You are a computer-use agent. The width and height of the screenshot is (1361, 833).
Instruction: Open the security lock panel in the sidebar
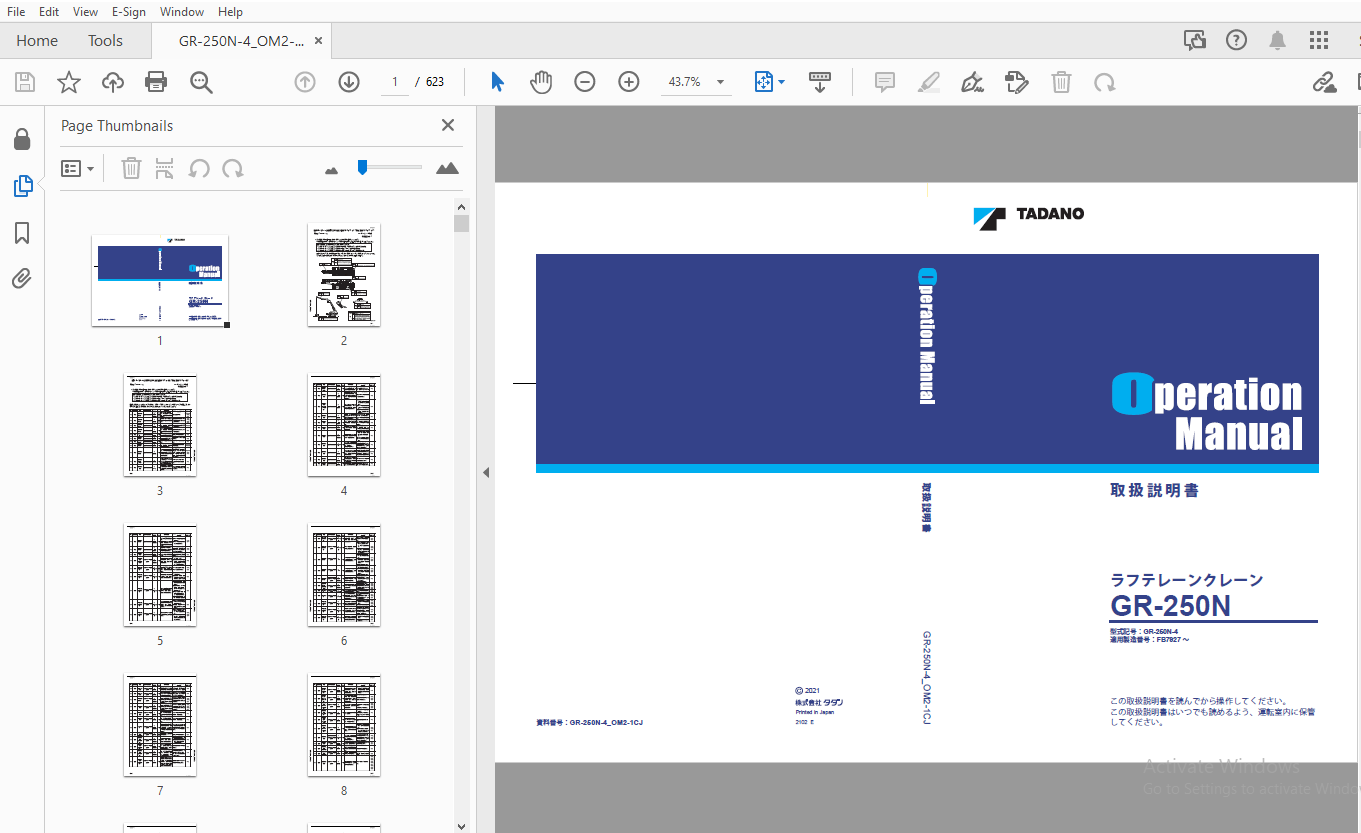[22, 139]
